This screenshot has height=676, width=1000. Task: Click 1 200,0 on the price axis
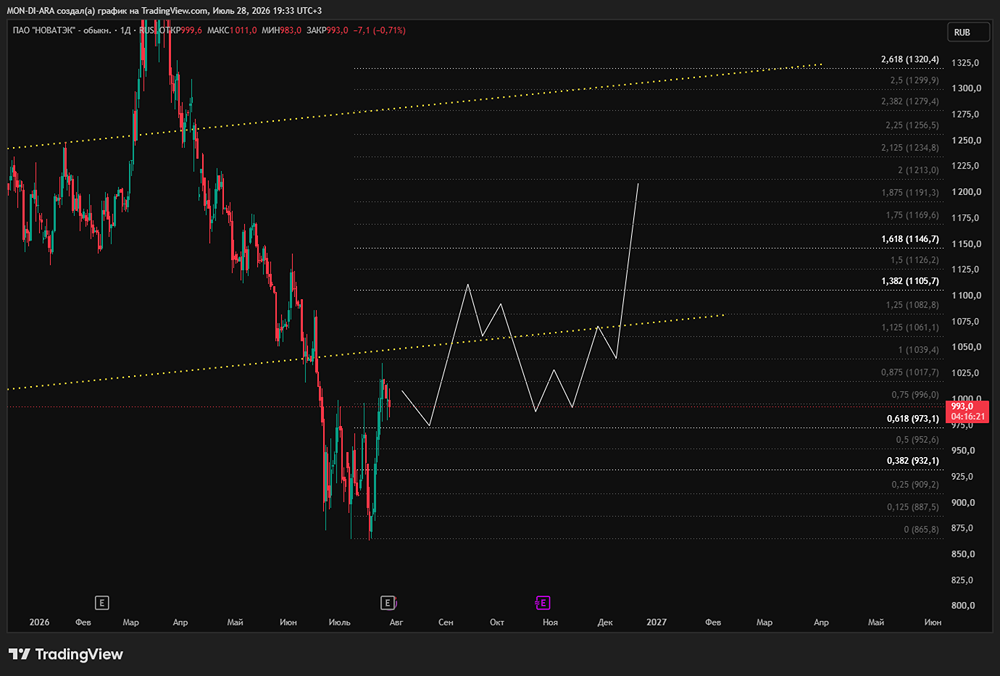click(966, 192)
